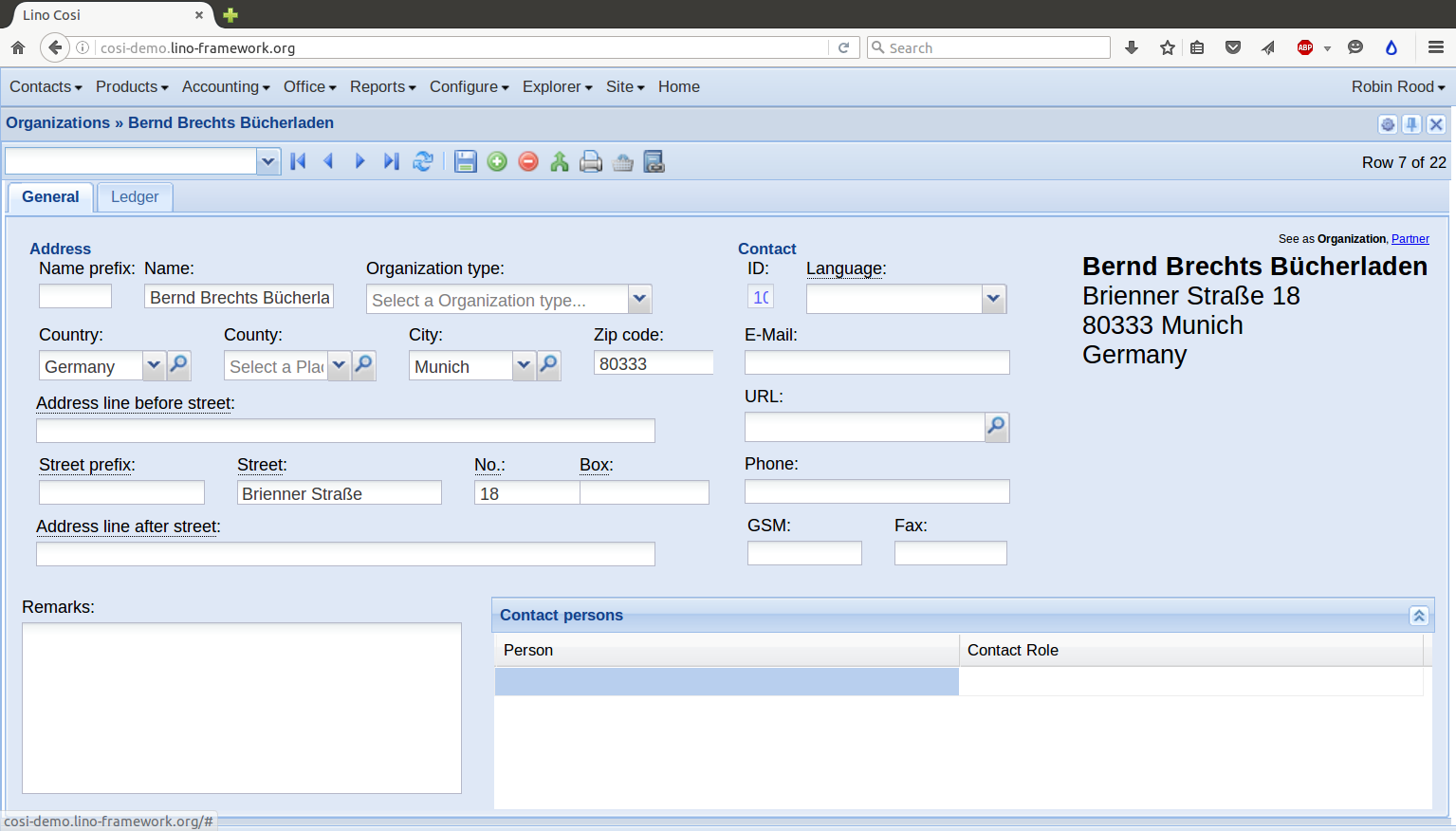Click browser home icon
This screenshot has height=831, width=1456.
18,47
